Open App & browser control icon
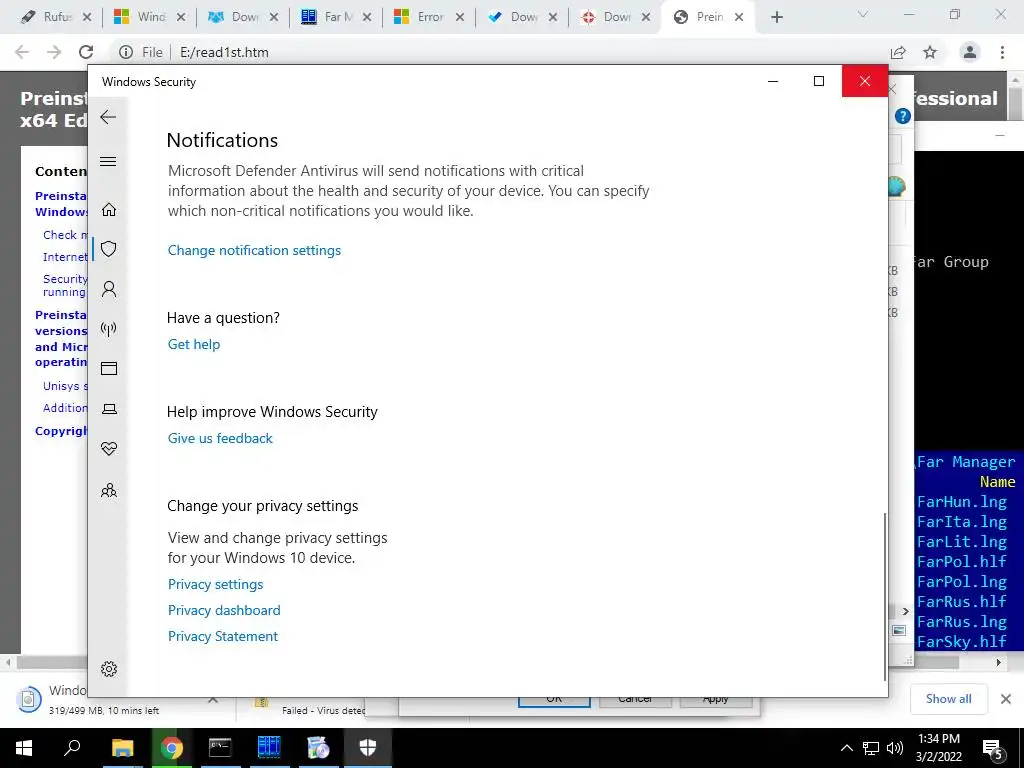1024x768 pixels. [109, 368]
